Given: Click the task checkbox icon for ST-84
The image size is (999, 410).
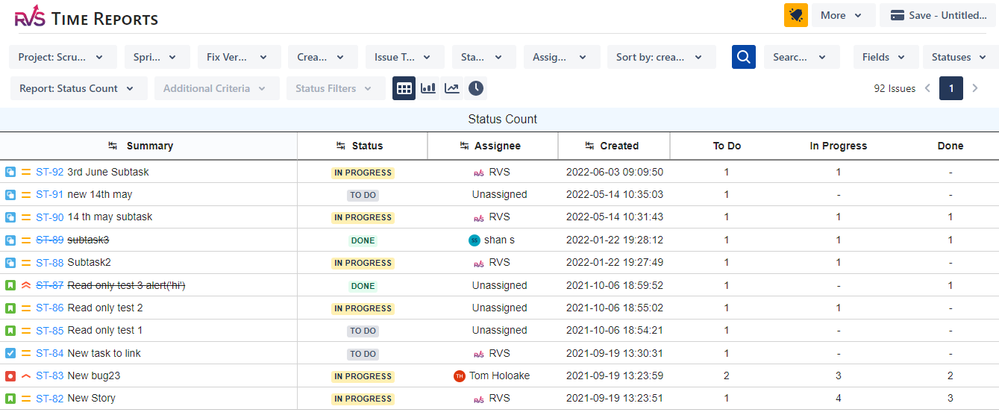Looking at the screenshot, I should 10,353.
